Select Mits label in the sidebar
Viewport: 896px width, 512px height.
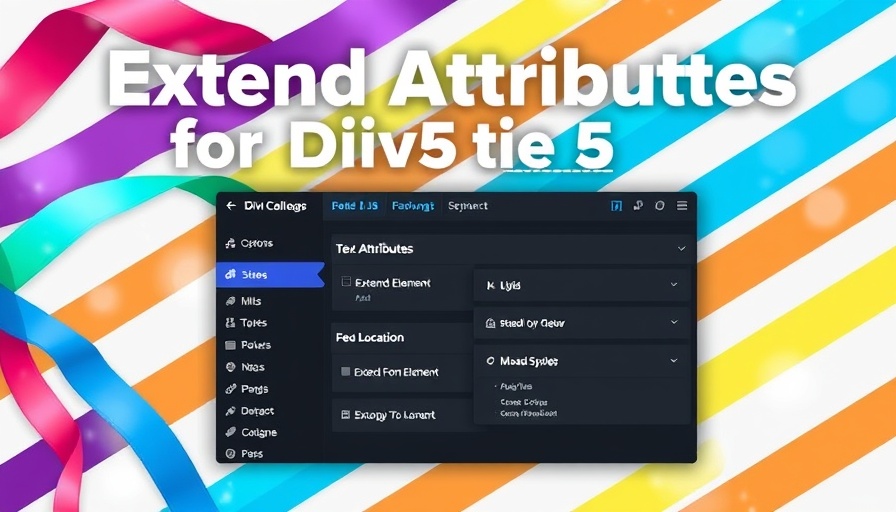pos(251,301)
